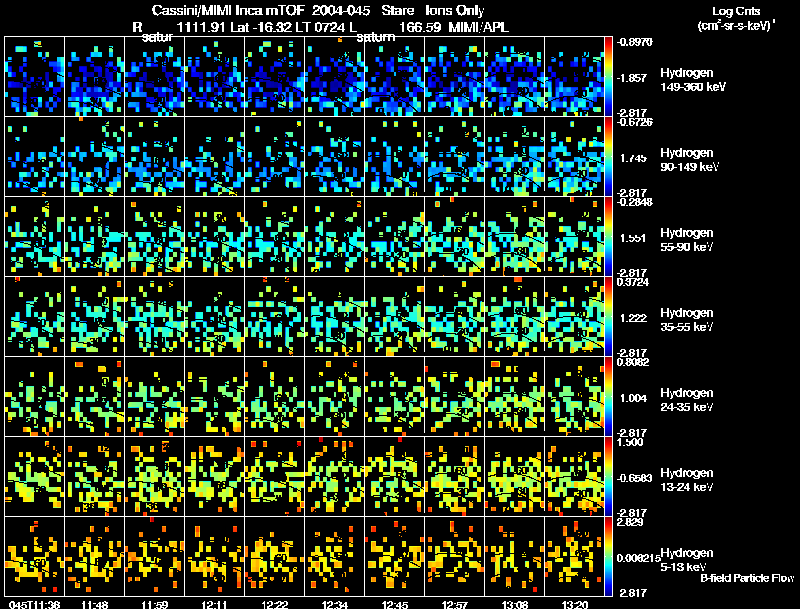
Task: Click the color bar beside Hydrogen 149-360 keV
Action: pos(608,76)
